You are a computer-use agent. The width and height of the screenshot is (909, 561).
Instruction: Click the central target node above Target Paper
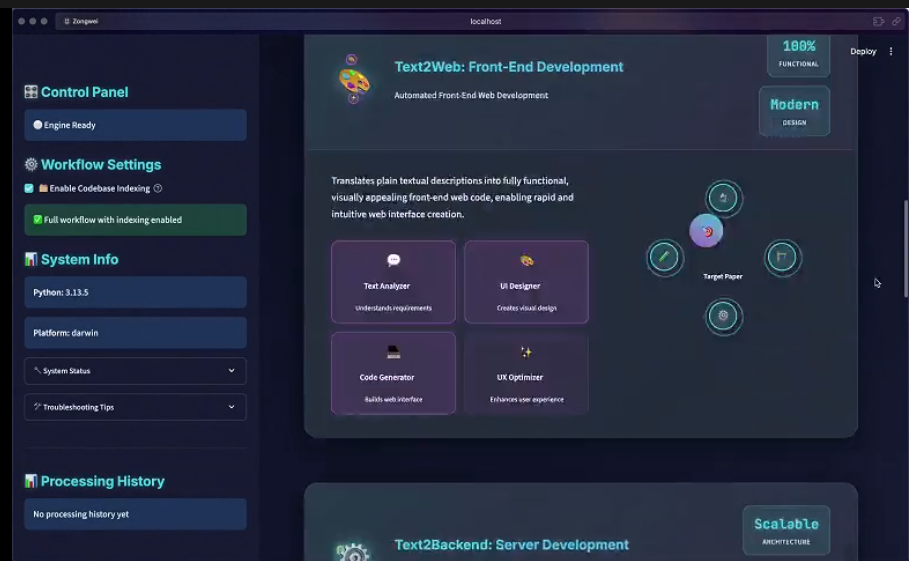pyautogui.click(x=706, y=231)
